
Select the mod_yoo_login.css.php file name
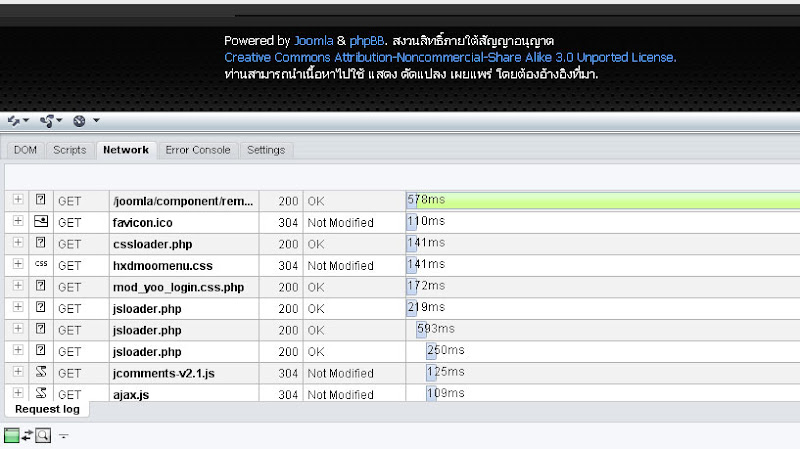(x=179, y=287)
